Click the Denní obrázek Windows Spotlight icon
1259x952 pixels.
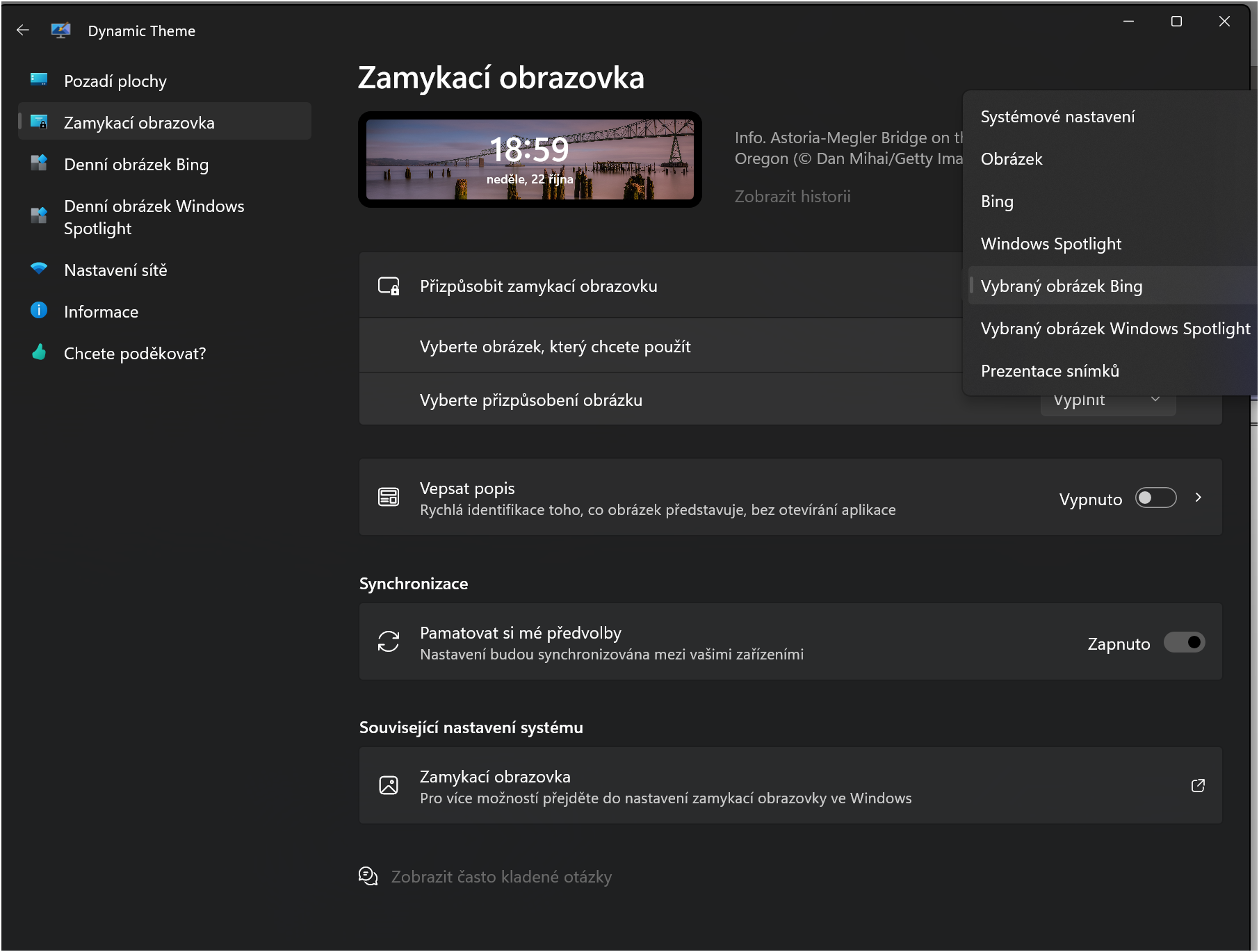(x=39, y=216)
